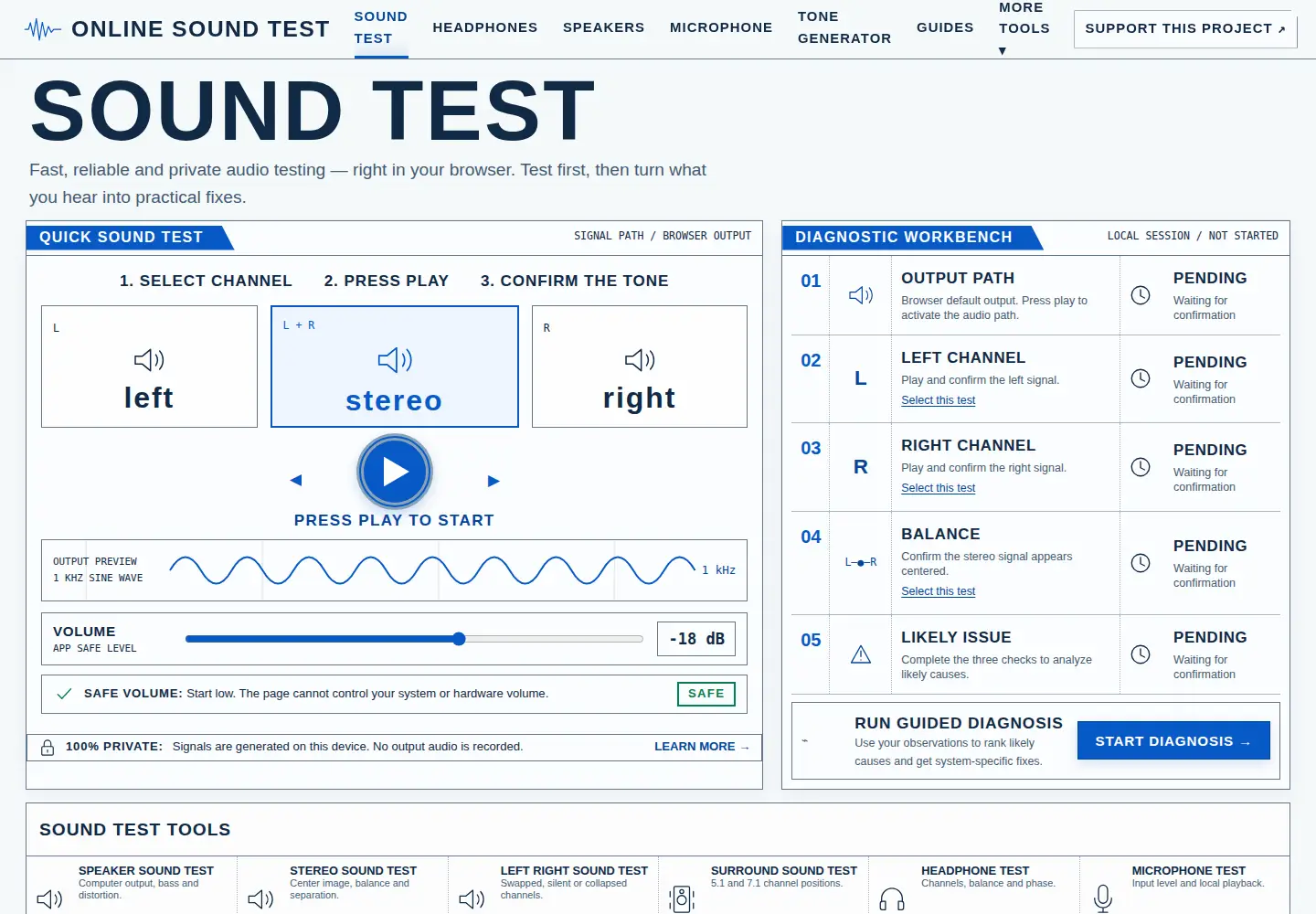The width and height of the screenshot is (1316, 914).
Task: Click the waveform logo icon beside Online Sound Test
Action: [x=43, y=29]
